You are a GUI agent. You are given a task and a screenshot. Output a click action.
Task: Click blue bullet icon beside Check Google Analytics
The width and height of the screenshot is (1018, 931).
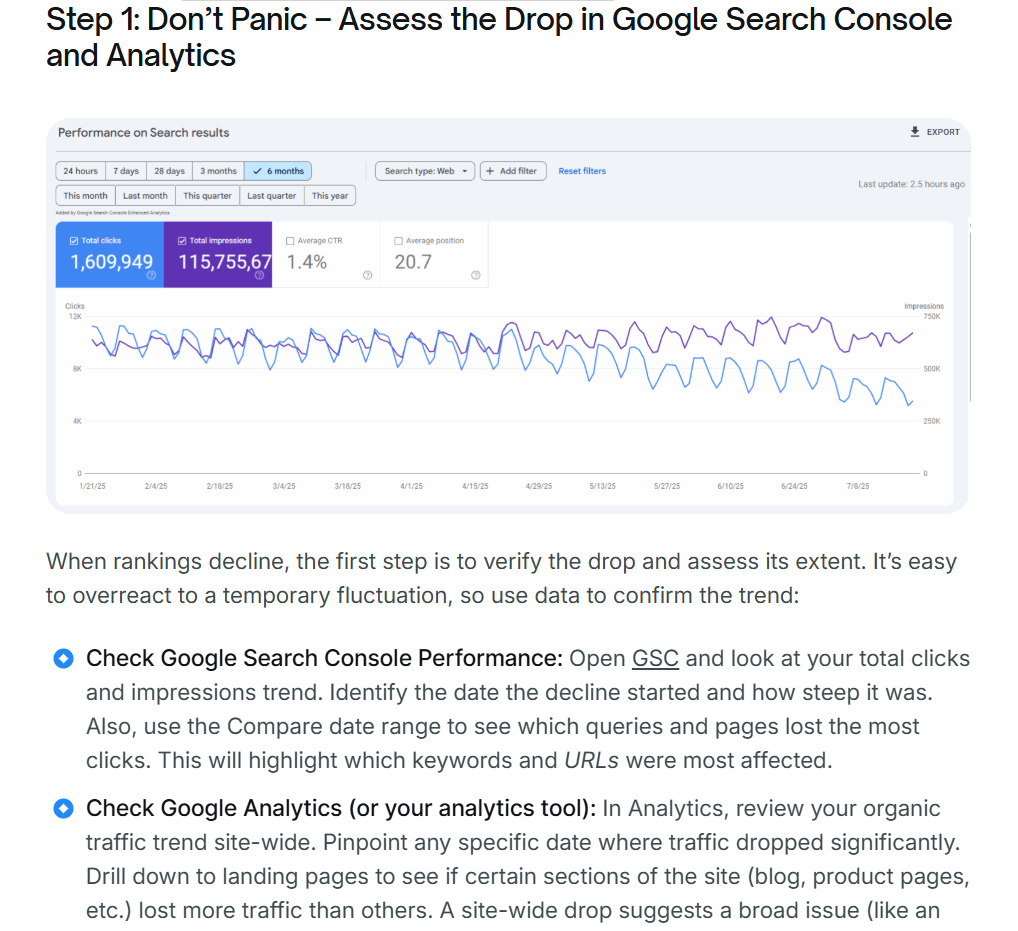64,809
